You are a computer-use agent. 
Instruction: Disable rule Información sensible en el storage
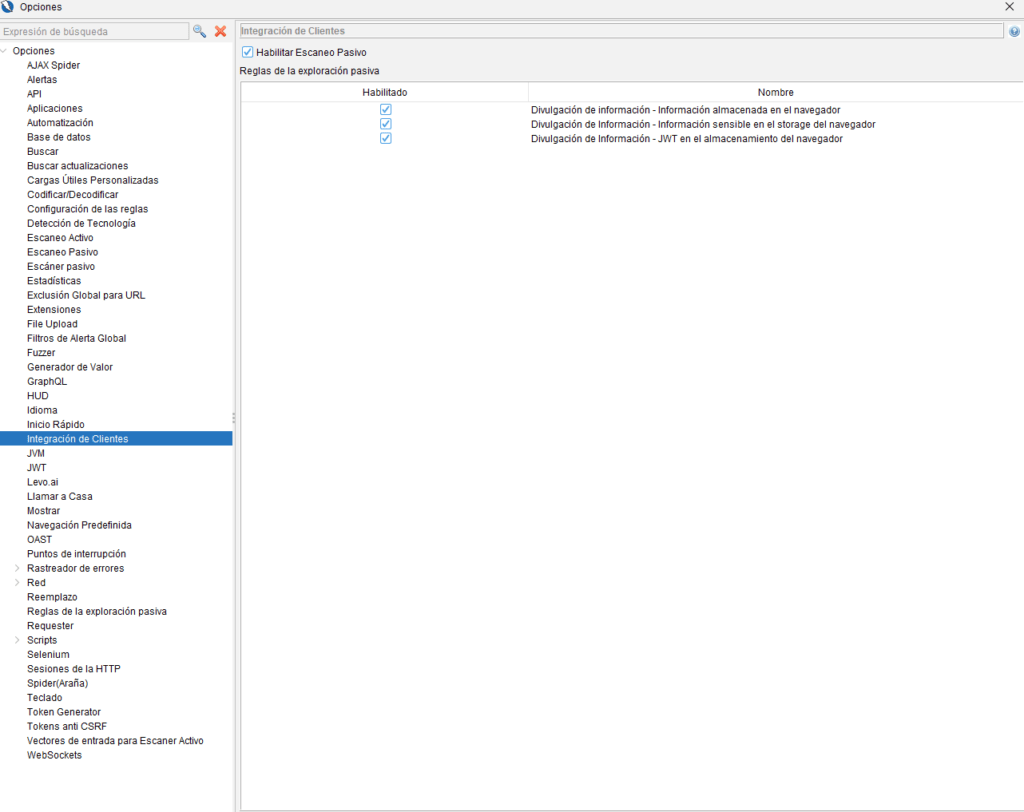pyautogui.click(x=385, y=124)
